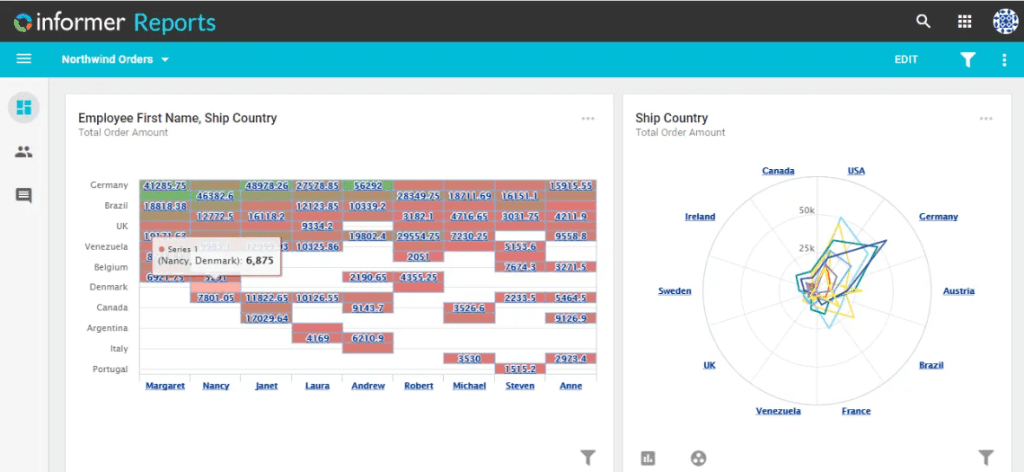Click the Andrew Germany 56292 heatmap cell
Viewport: 1024px width, 472px height.
pyautogui.click(x=367, y=185)
